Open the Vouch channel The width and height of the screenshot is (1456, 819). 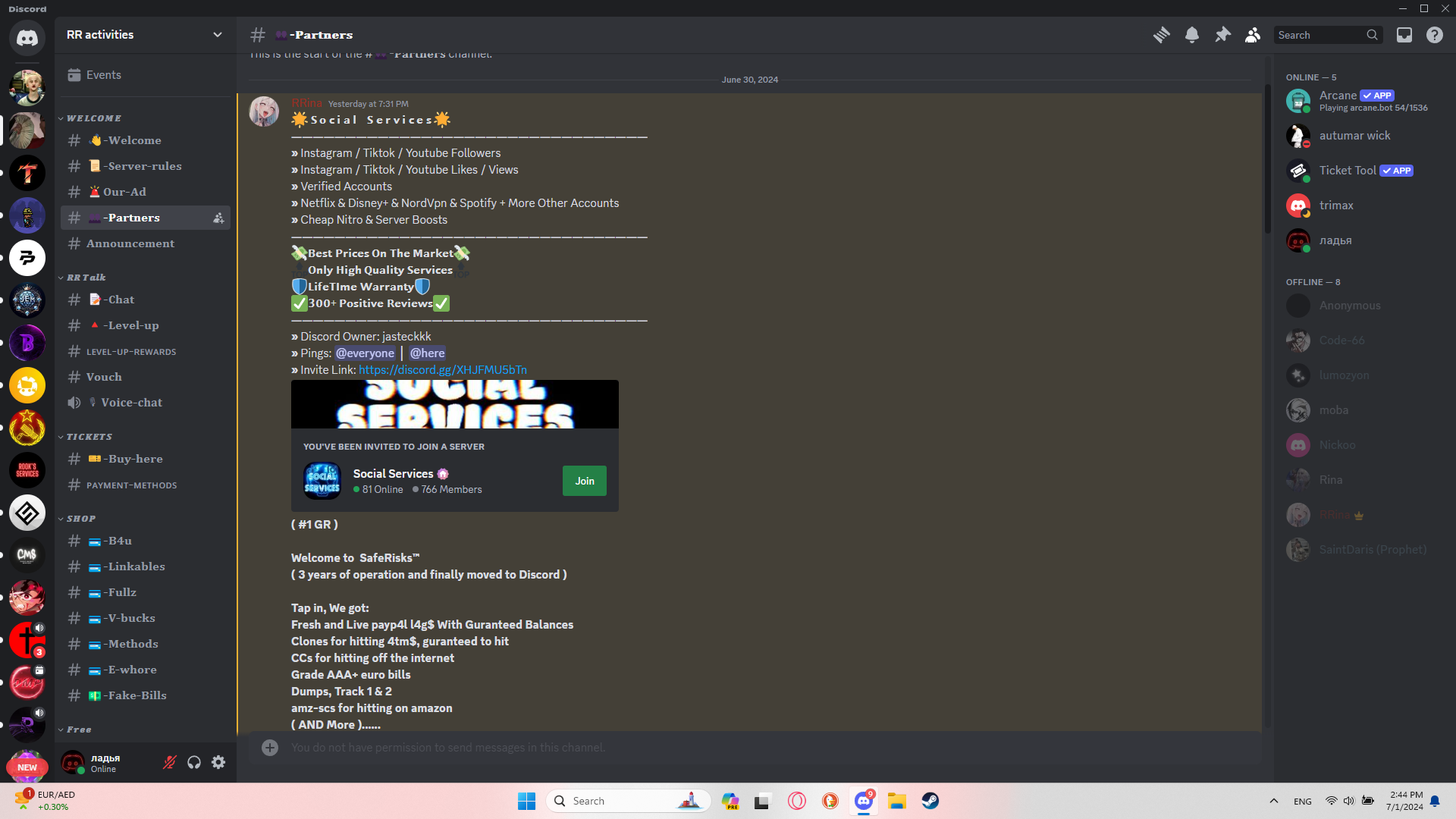pyautogui.click(x=145, y=377)
